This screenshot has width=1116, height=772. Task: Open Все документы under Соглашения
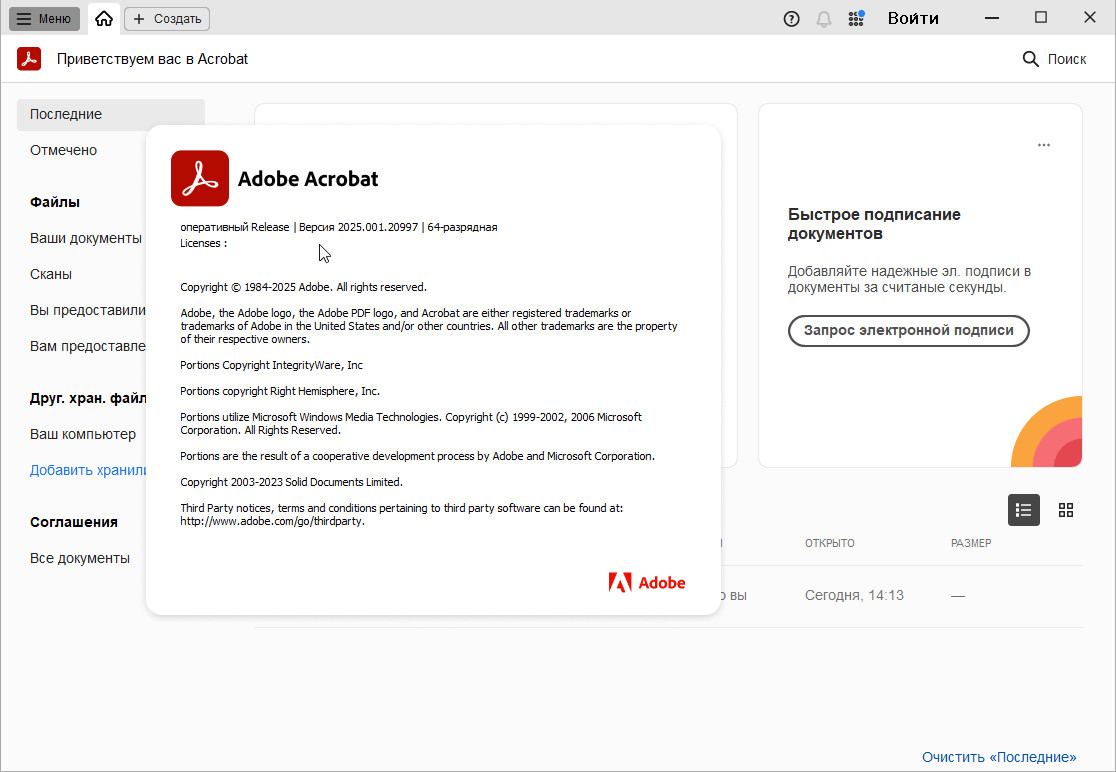80,558
